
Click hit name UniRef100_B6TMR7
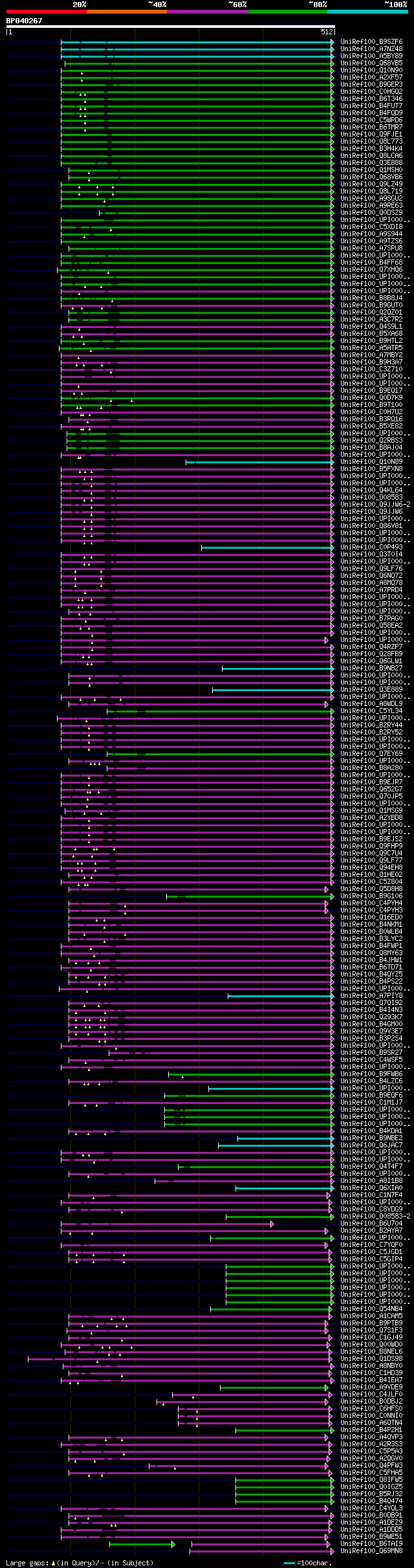(x=371, y=127)
